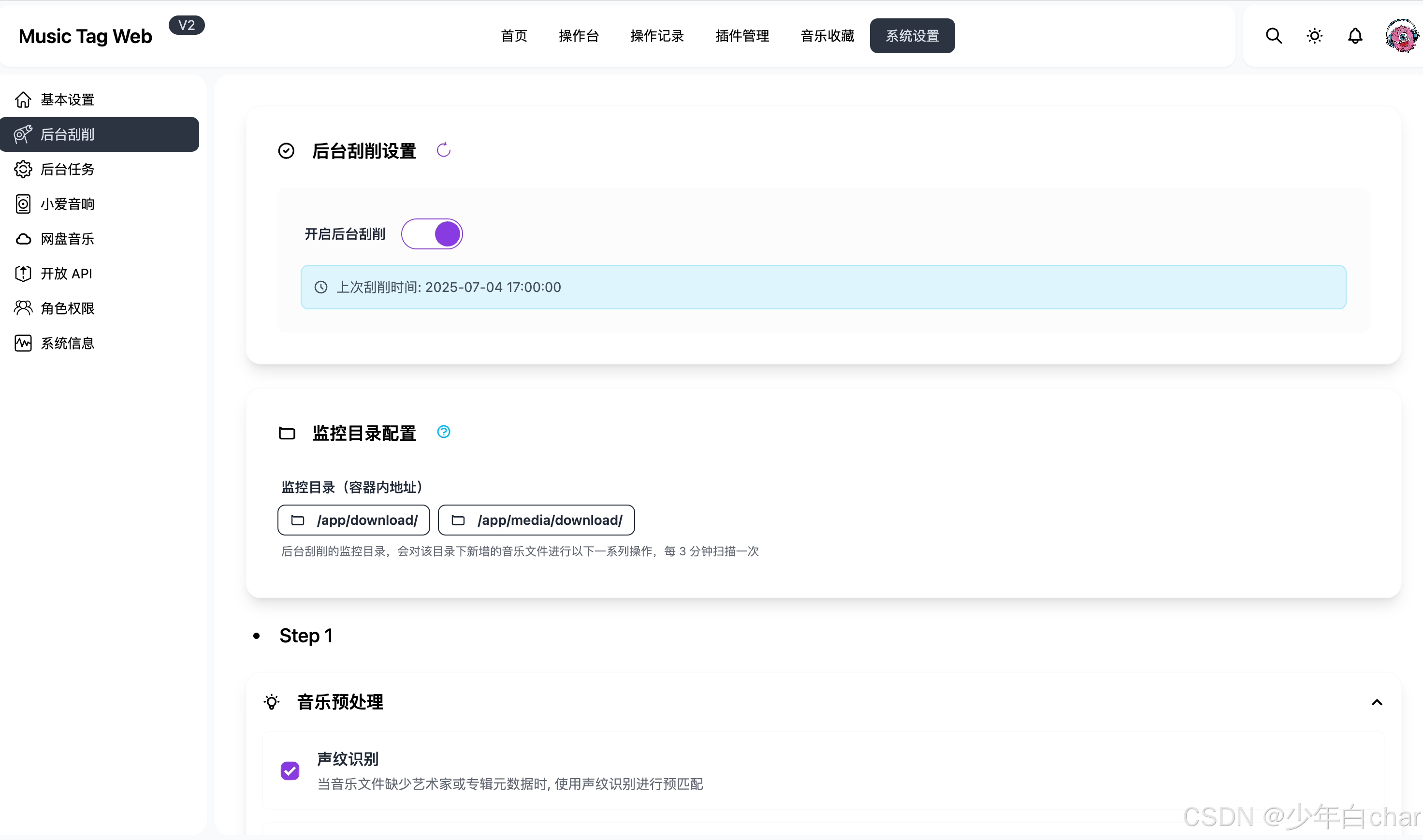Click the search magnifier icon

[x=1273, y=36]
